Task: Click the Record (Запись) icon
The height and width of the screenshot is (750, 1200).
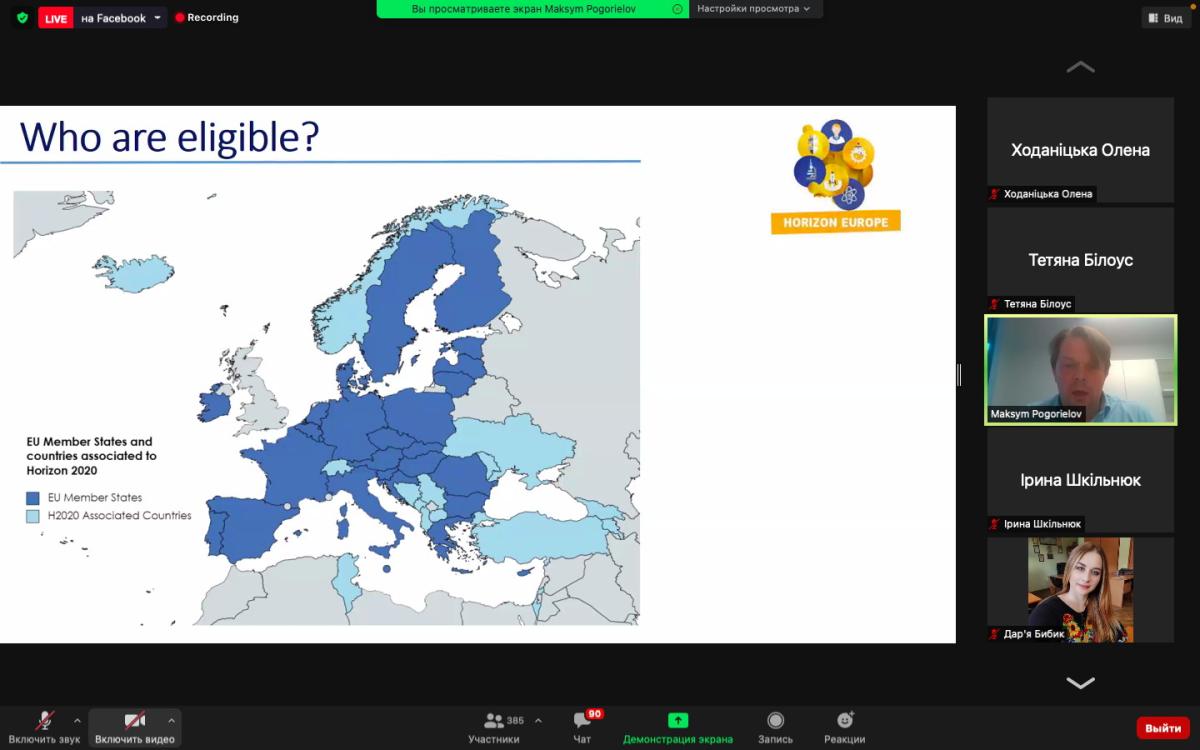Action: (775, 721)
